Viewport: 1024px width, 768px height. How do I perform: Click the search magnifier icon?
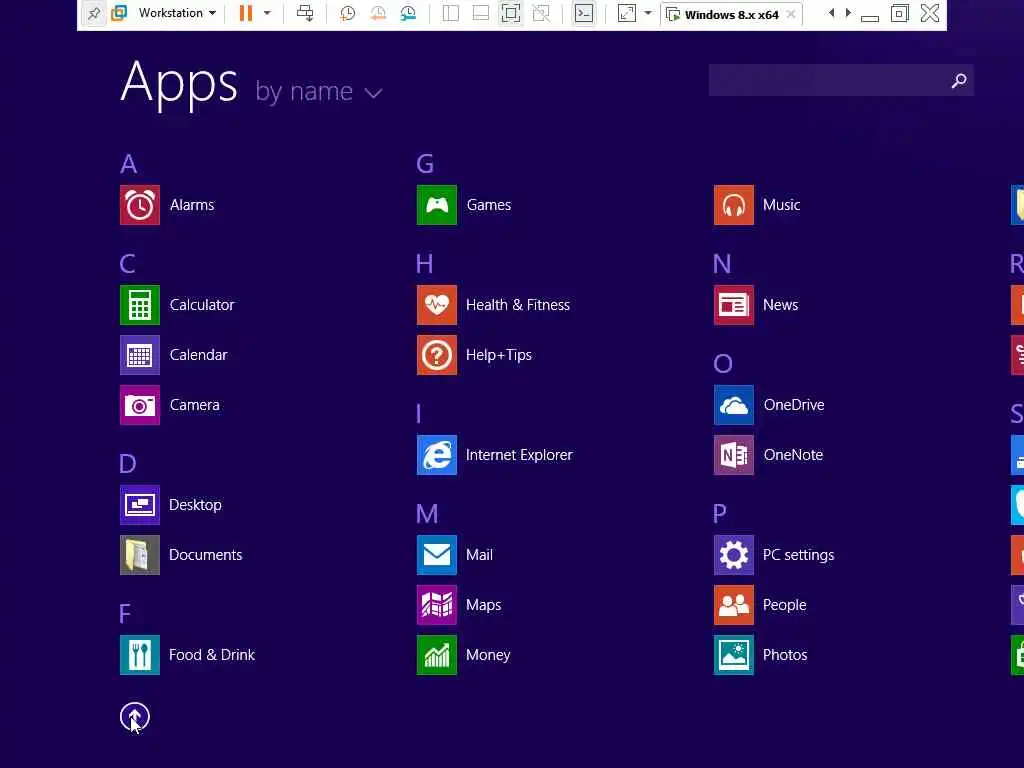click(959, 80)
